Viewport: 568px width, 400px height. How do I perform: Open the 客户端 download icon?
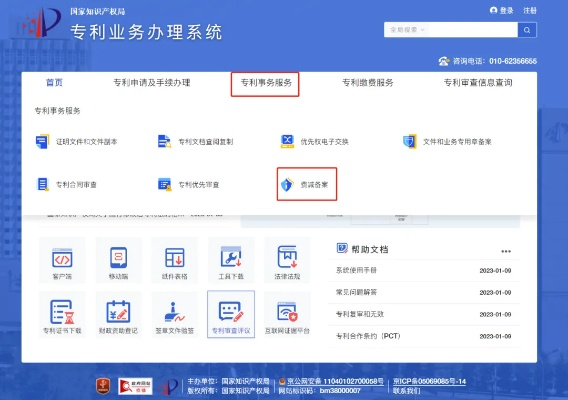[62, 258]
